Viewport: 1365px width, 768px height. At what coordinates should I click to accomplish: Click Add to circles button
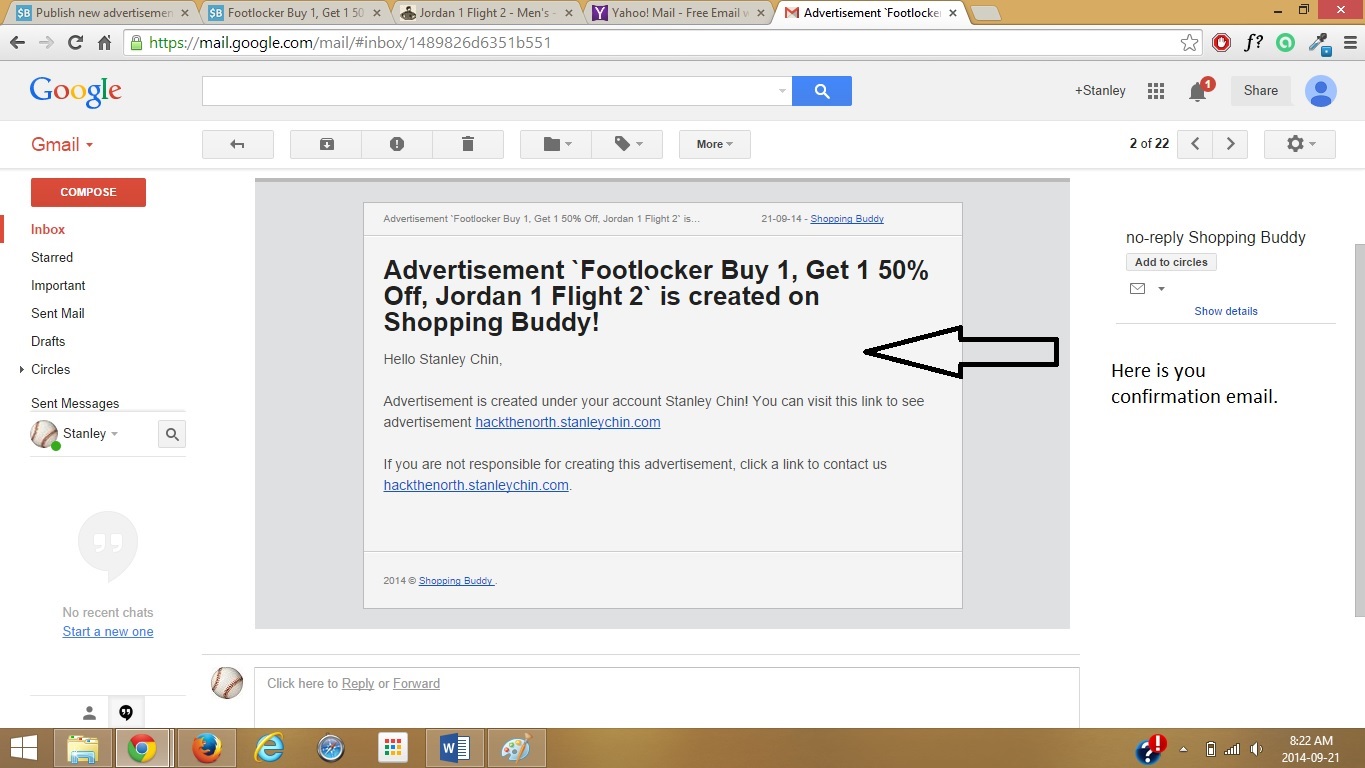[1171, 262]
